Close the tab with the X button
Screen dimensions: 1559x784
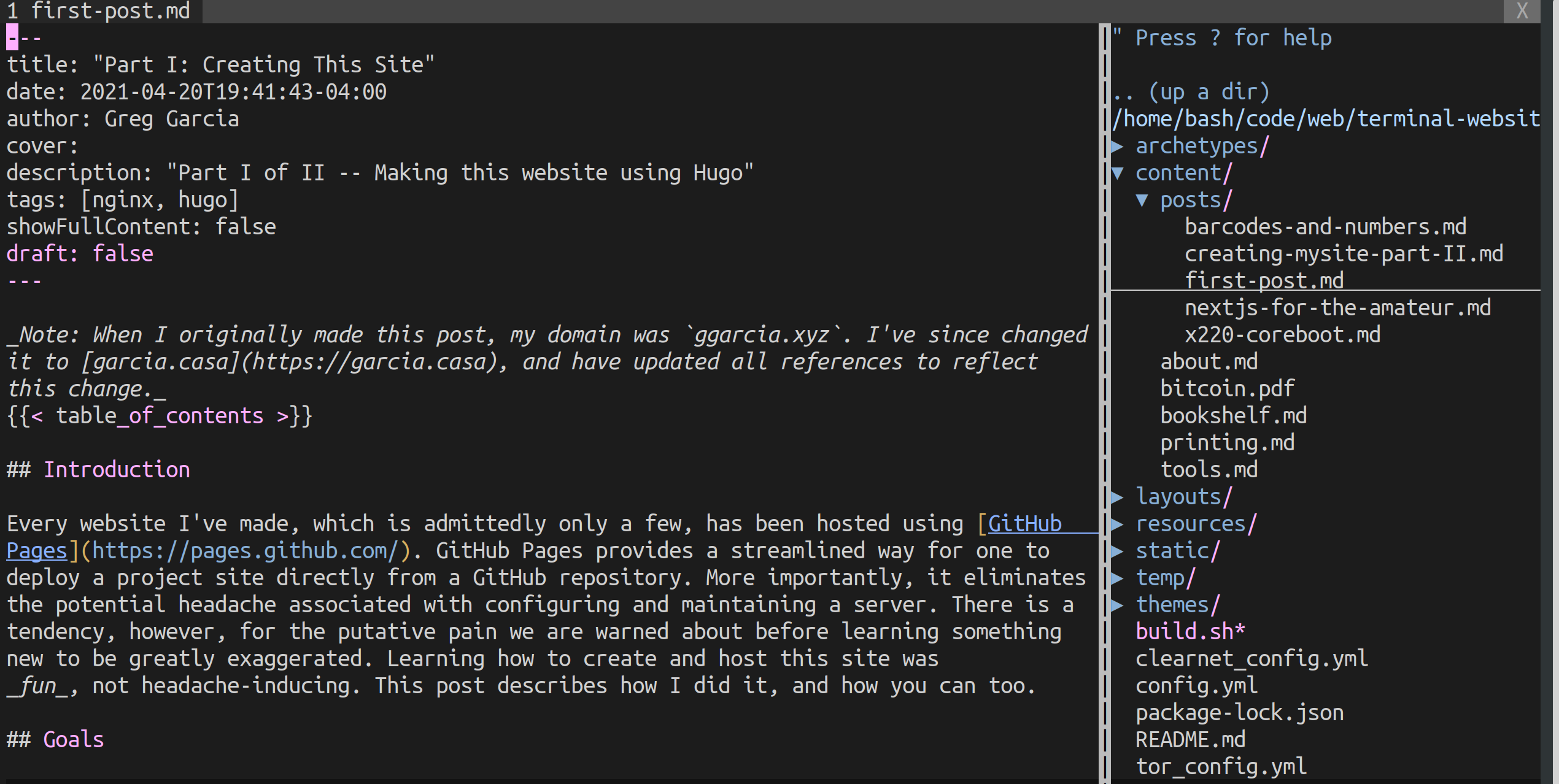click(x=1522, y=11)
